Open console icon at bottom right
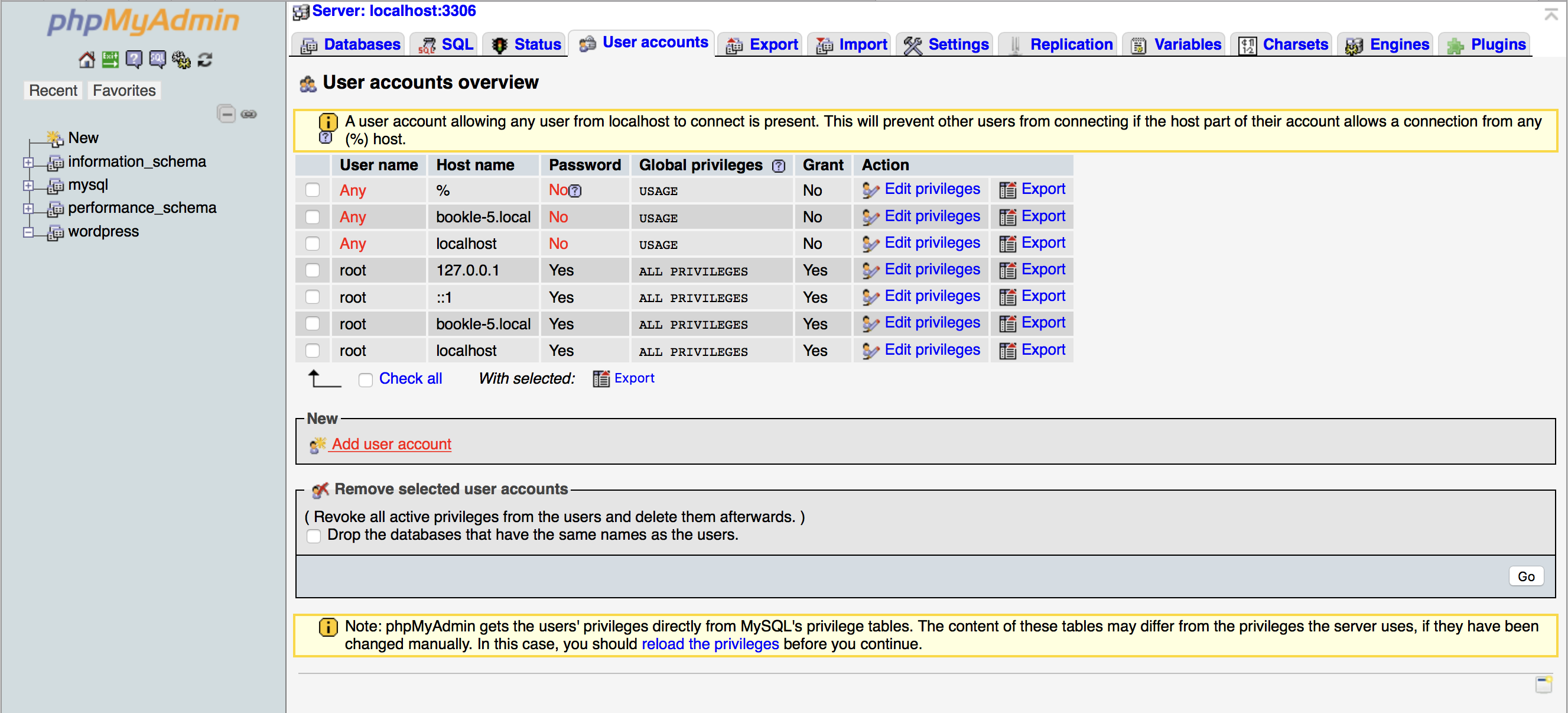This screenshot has width=1568, height=713. (1544, 685)
